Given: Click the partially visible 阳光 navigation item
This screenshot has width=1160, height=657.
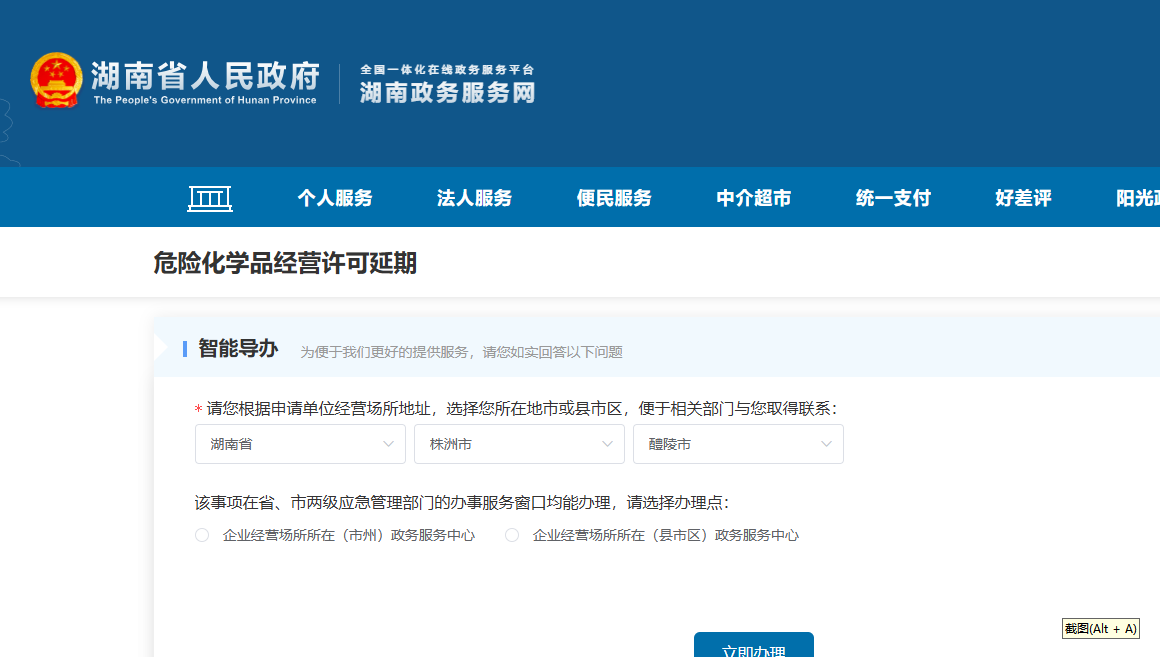Looking at the screenshot, I should pyautogui.click(x=1137, y=198).
